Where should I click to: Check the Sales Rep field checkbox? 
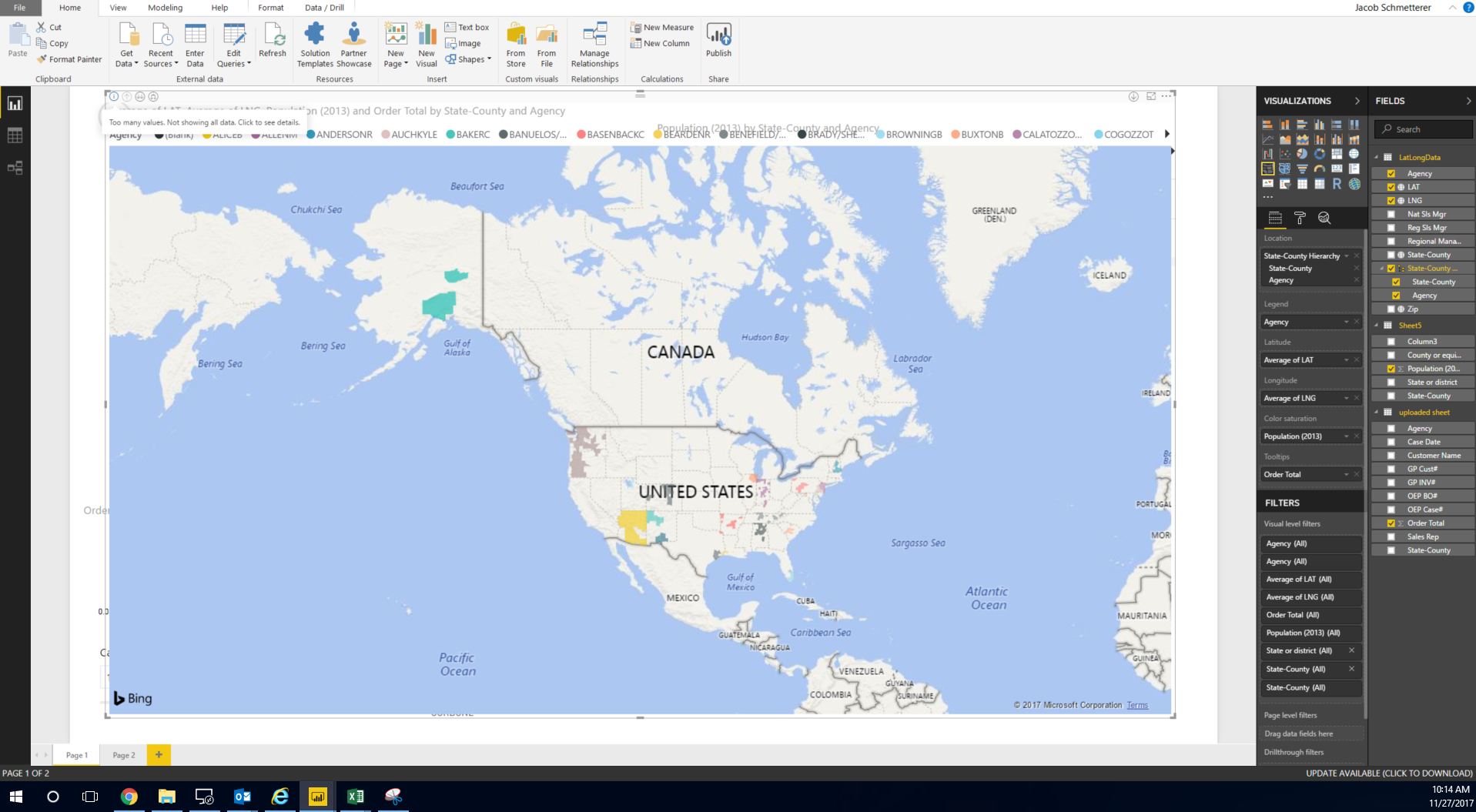point(1391,537)
